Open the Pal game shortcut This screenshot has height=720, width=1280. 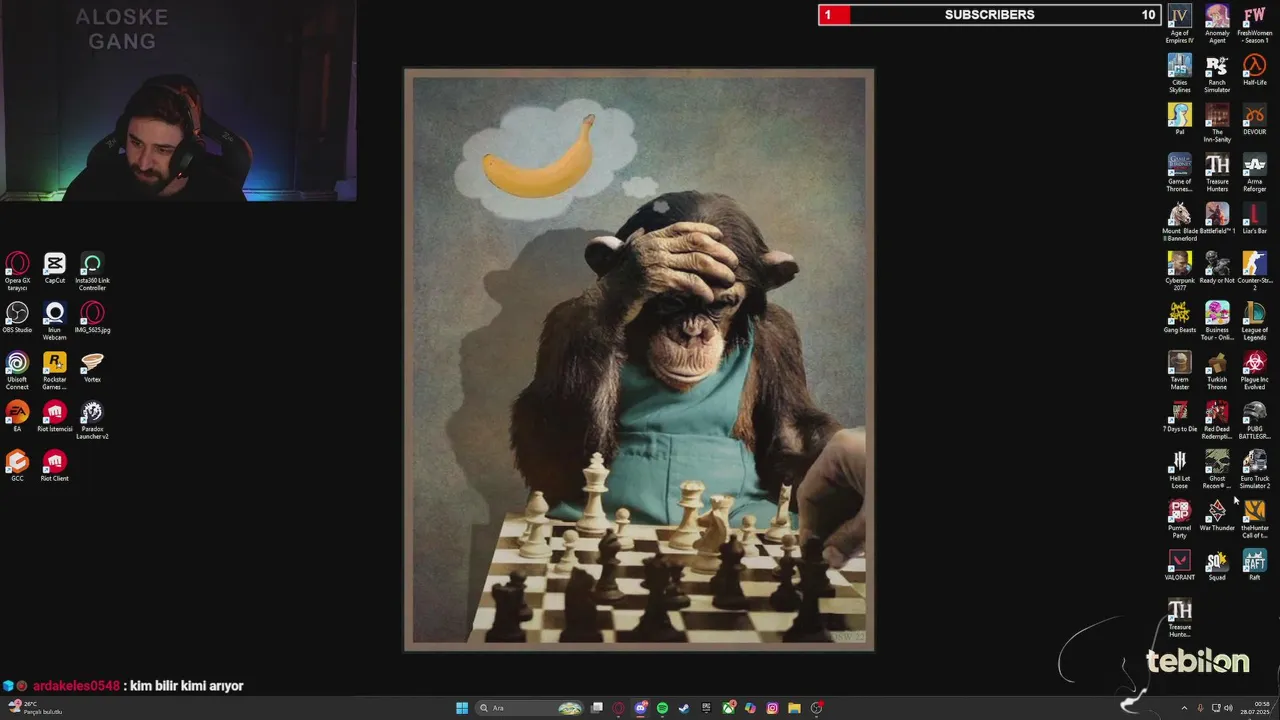(1180, 119)
